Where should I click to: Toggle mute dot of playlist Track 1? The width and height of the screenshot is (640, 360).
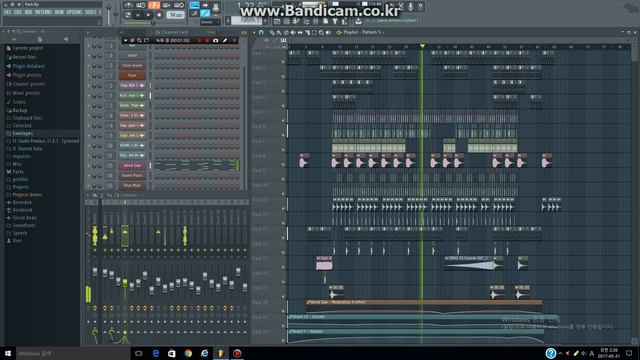[x=283, y=62]
